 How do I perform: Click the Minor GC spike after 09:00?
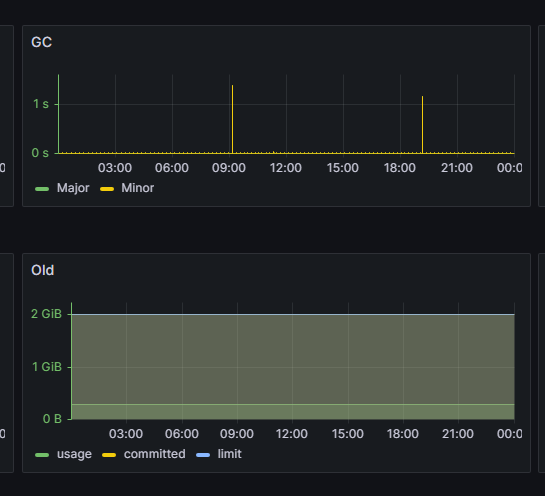[233, 119]
